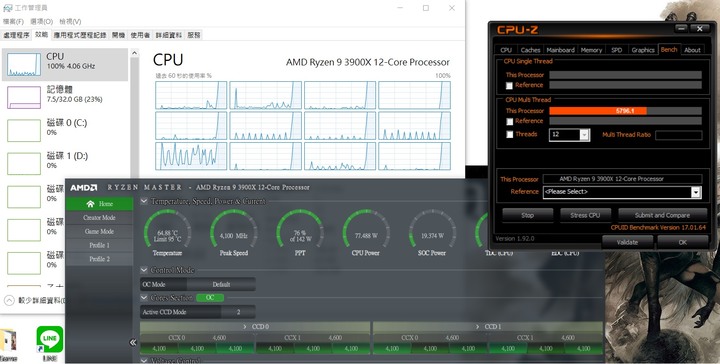Open folder icon on the desktop
Image resolution: width=720 pixels, height=364 pixels.
point(8,341)
